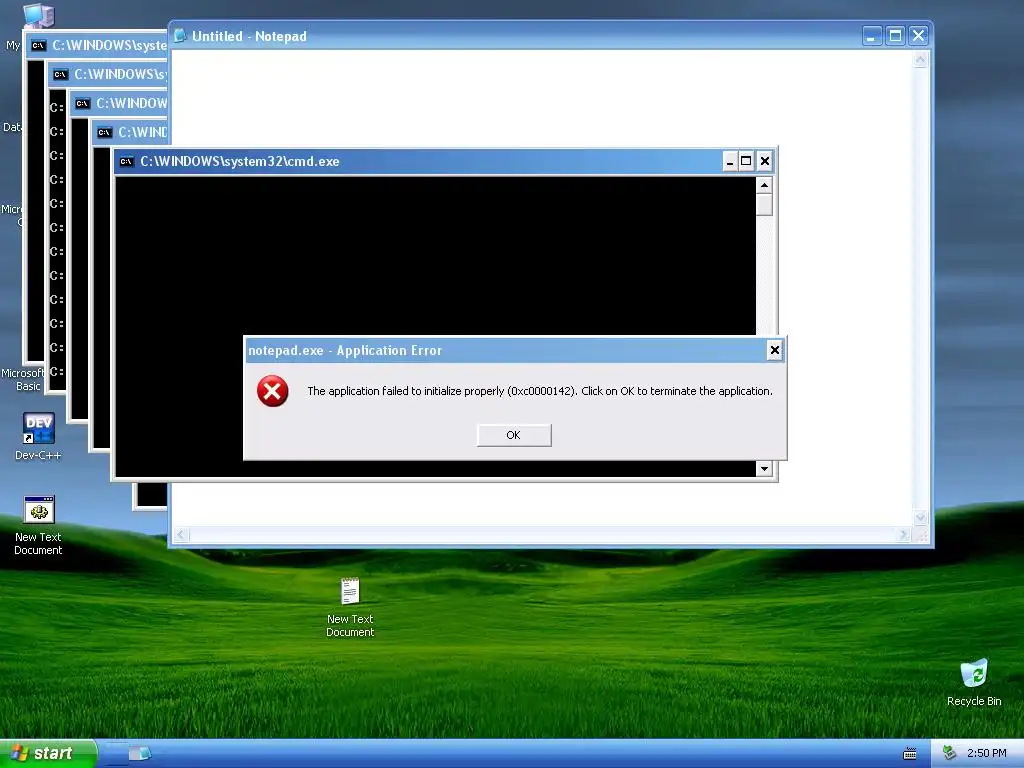The height and width of the screenshot is (768, 1024).
Task: Maximize the front cmd.exe window
Action: [x=746, y=161]
